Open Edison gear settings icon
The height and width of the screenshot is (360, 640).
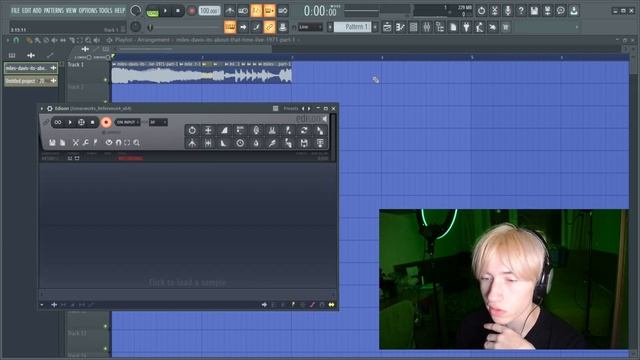[x=49, y=109]
